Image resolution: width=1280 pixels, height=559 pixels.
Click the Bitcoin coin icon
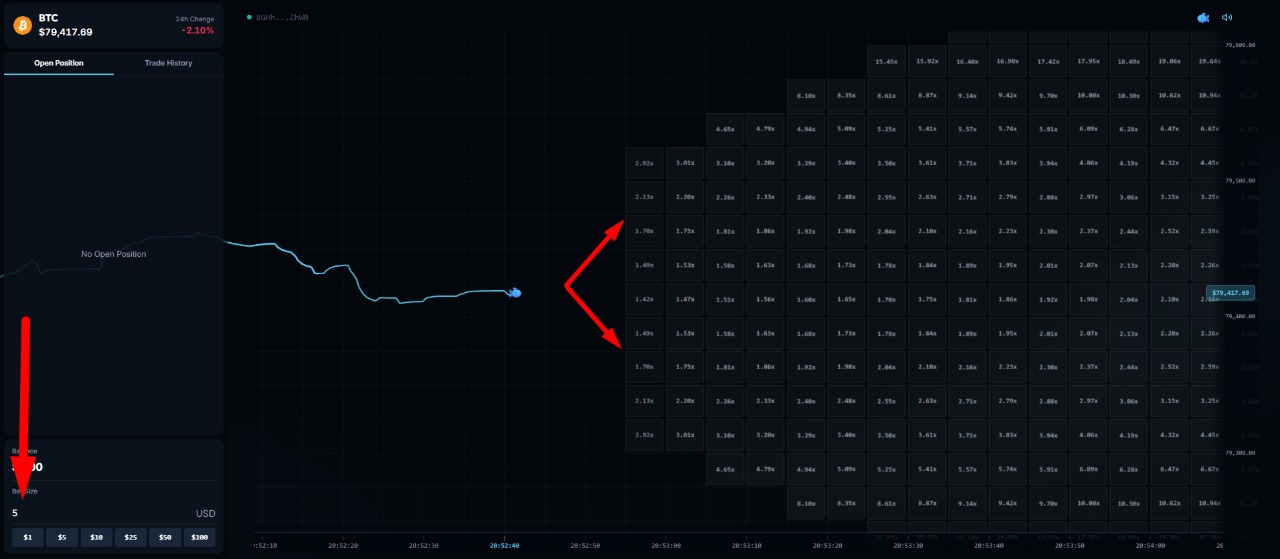tap(22, 25)
